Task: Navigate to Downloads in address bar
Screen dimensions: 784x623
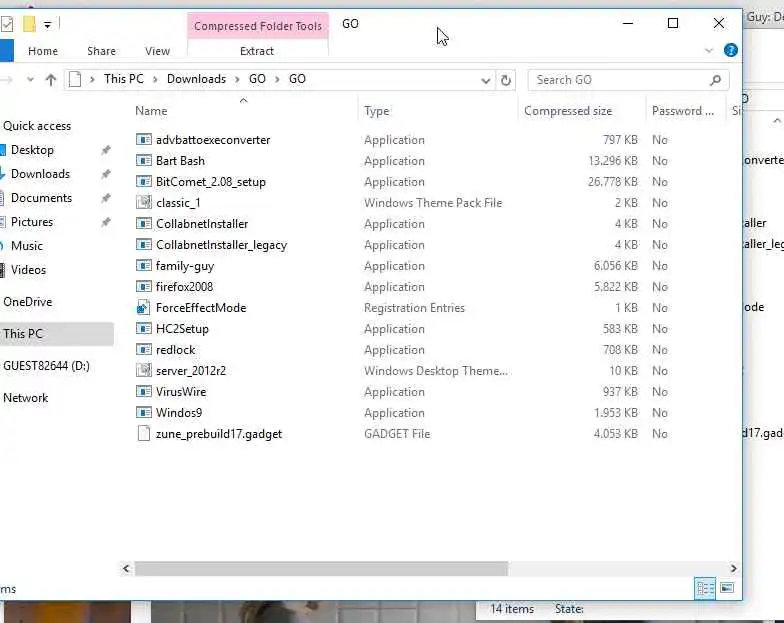Action: point(196,79)
